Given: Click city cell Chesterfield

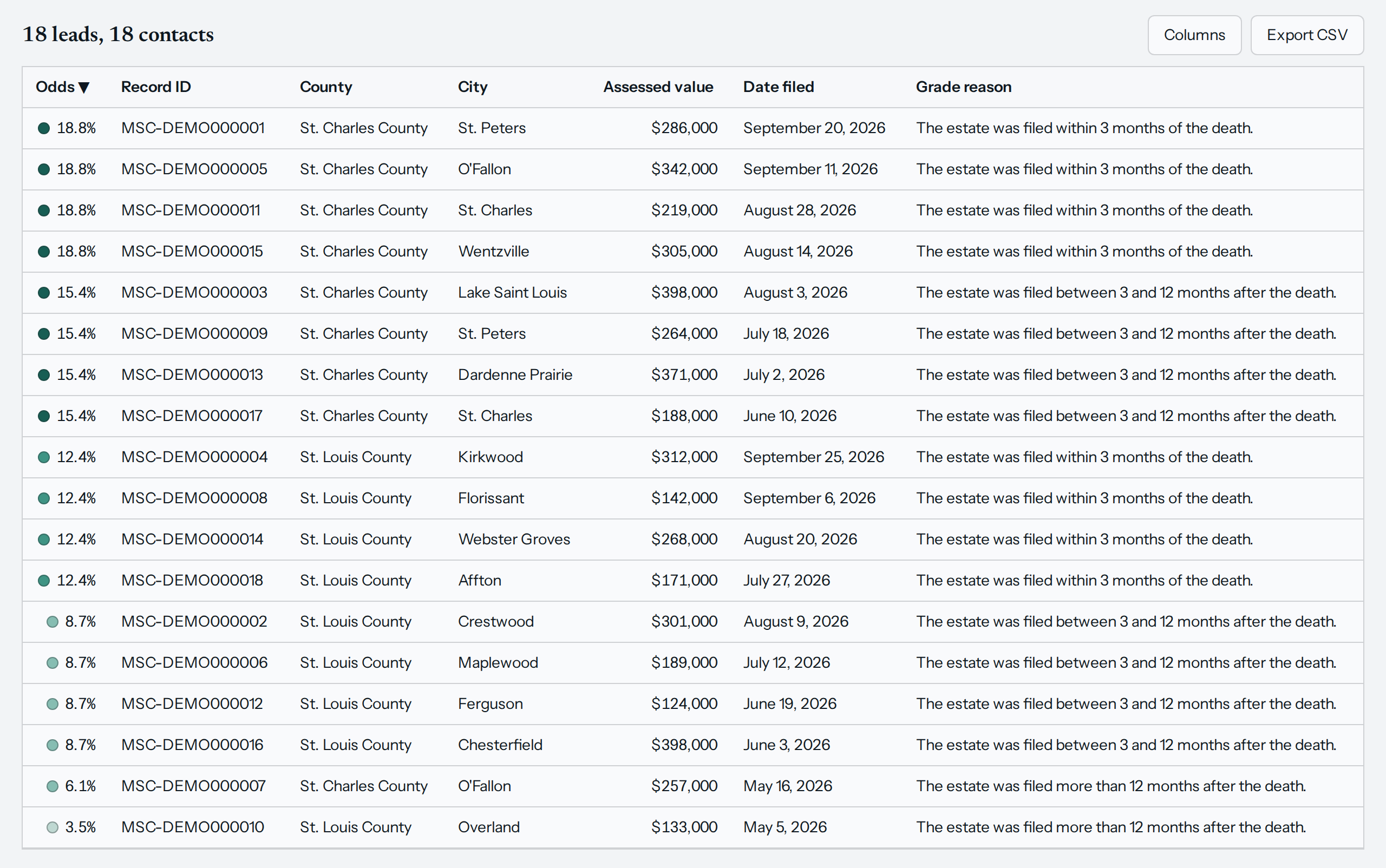Looking at the screenshot, I should 500,745.
